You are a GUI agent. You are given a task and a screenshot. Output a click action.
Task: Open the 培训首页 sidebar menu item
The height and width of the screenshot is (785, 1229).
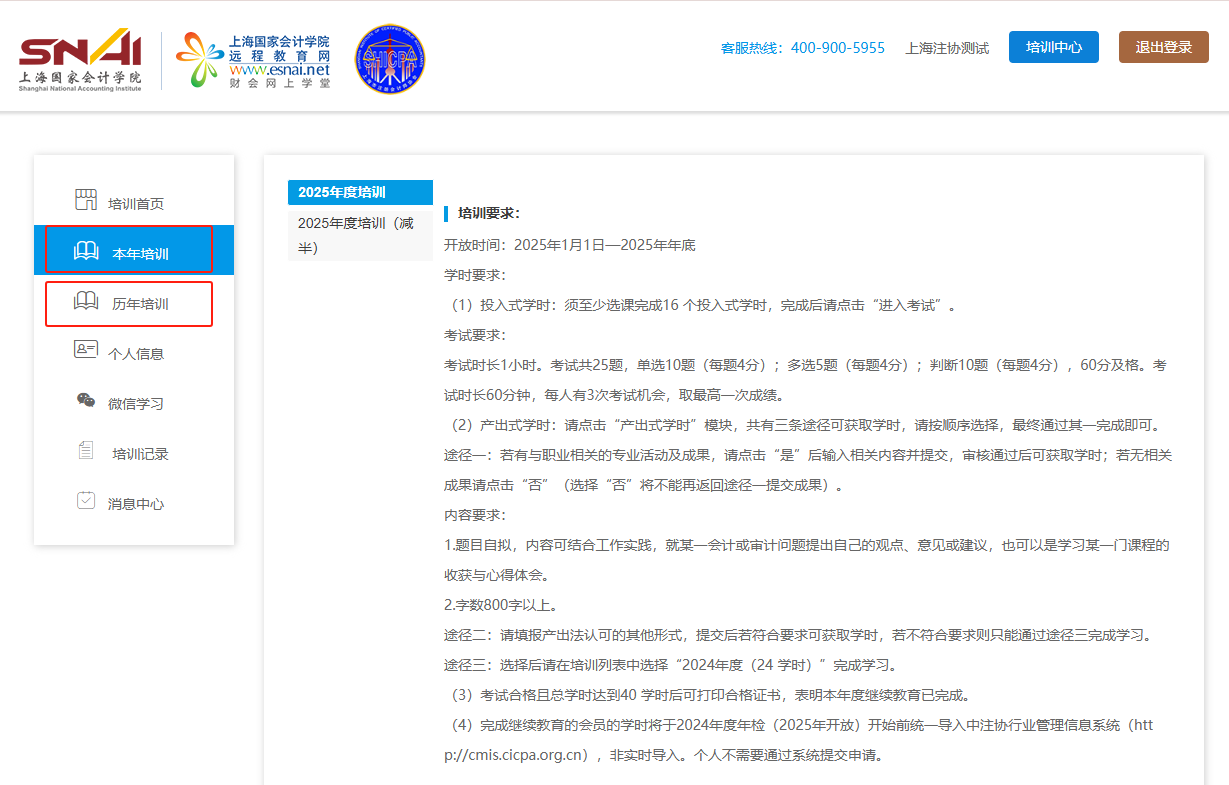point(135,204)
